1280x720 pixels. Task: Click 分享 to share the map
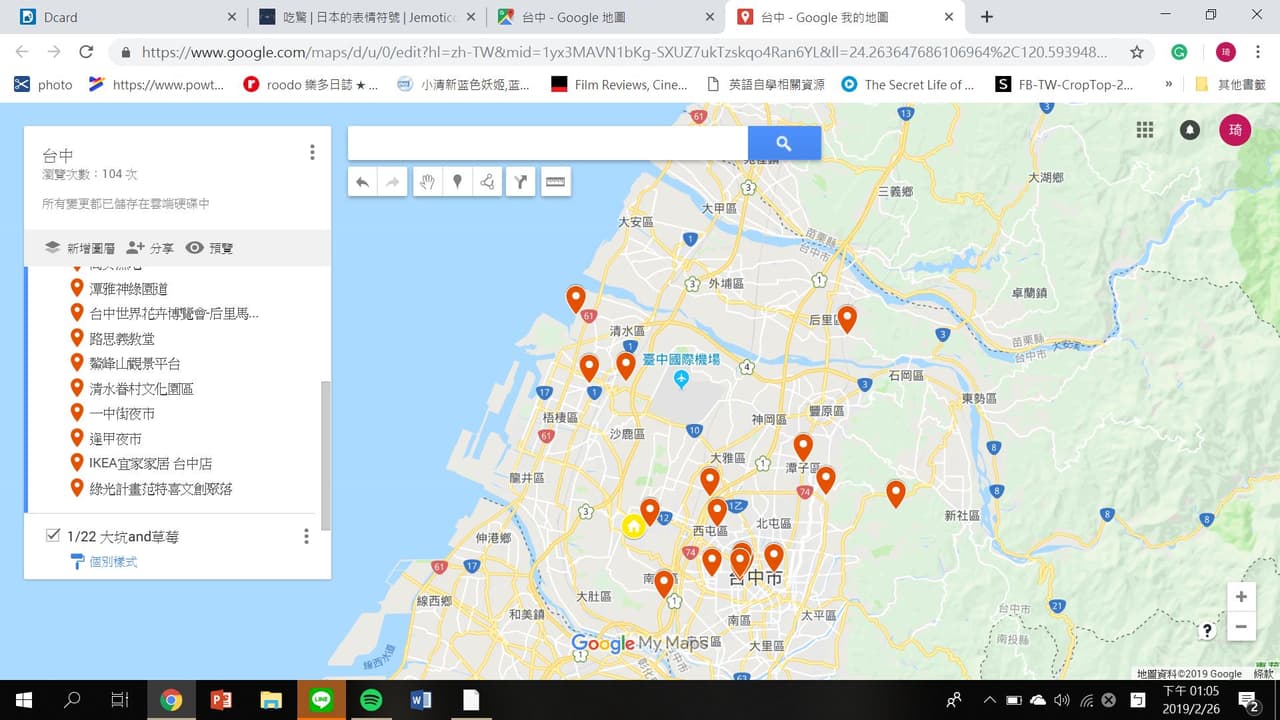(x=150, y=248)
